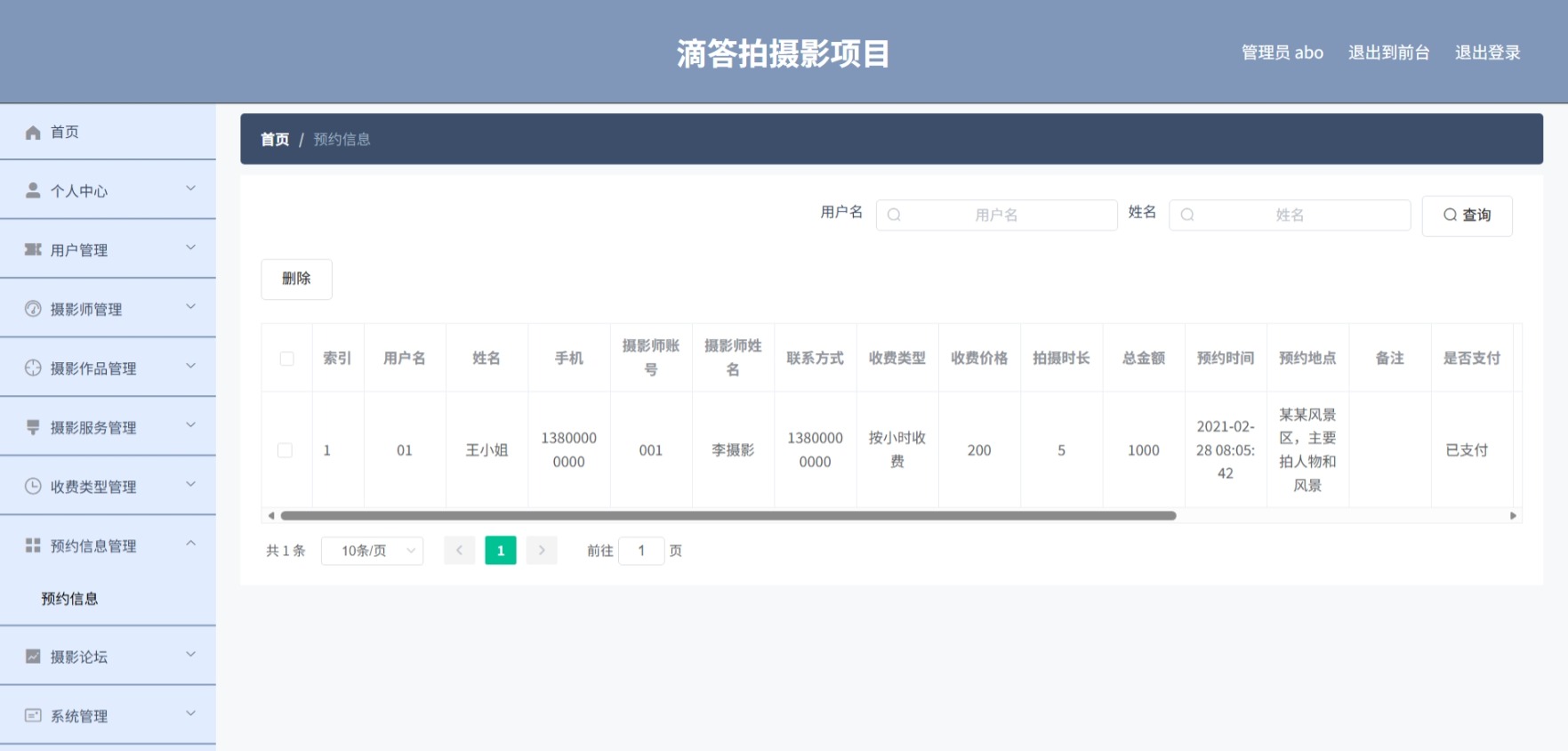Click the ticket icon for 用户管理

[33, 250]
